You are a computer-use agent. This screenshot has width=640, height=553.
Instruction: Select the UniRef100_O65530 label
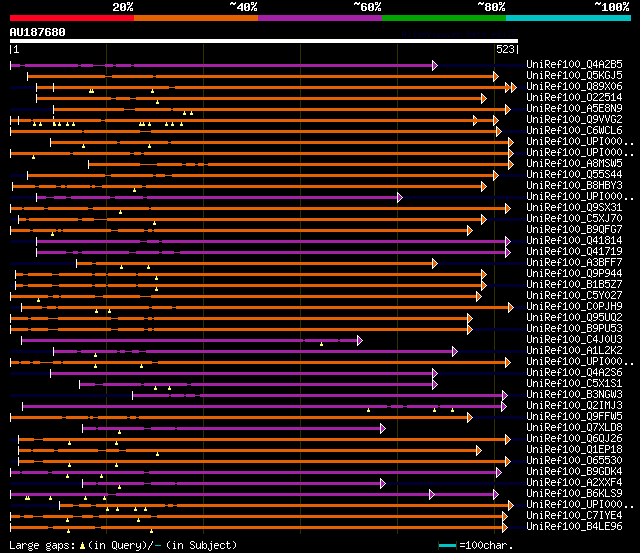[x=574, y=461]
